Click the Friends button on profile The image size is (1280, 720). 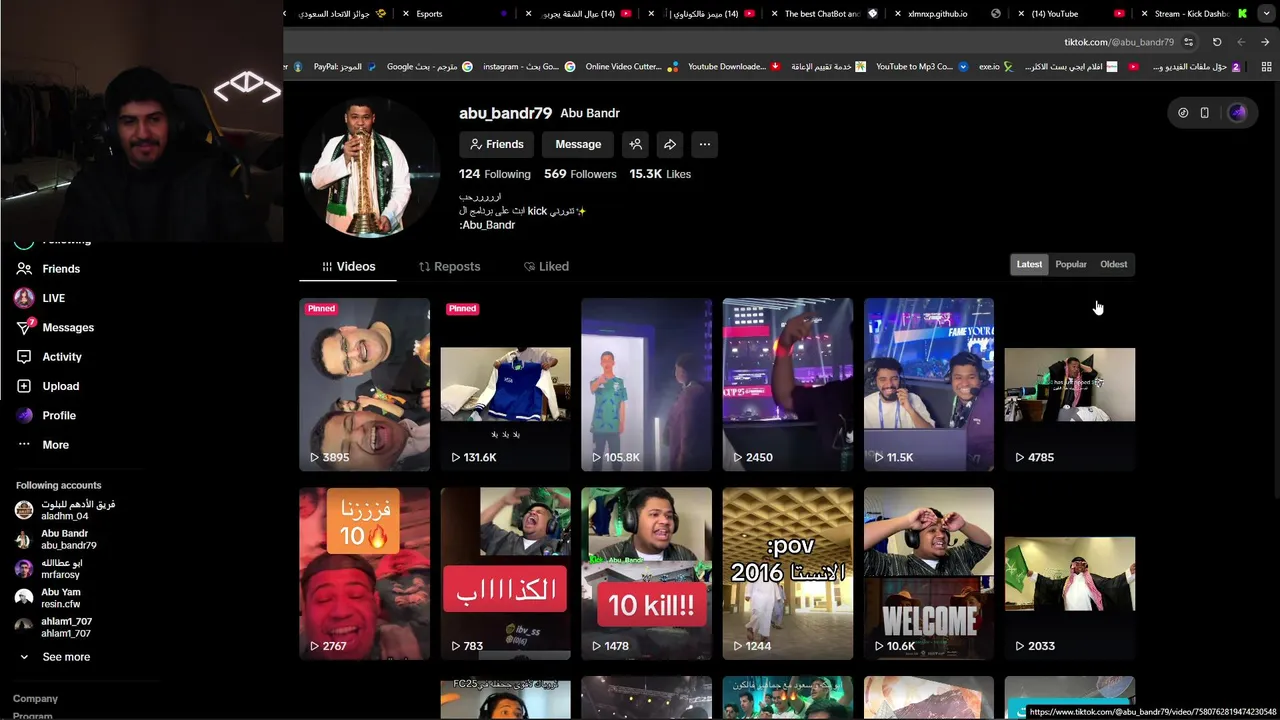[496, 144]
